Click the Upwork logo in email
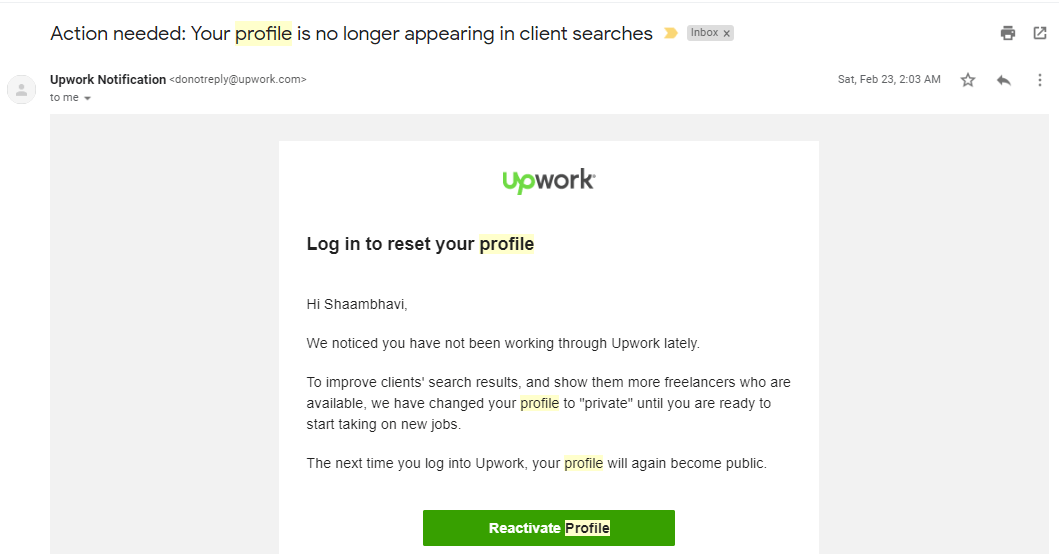This screenshot has width=1059, height=554. click(x=548, y=181)
